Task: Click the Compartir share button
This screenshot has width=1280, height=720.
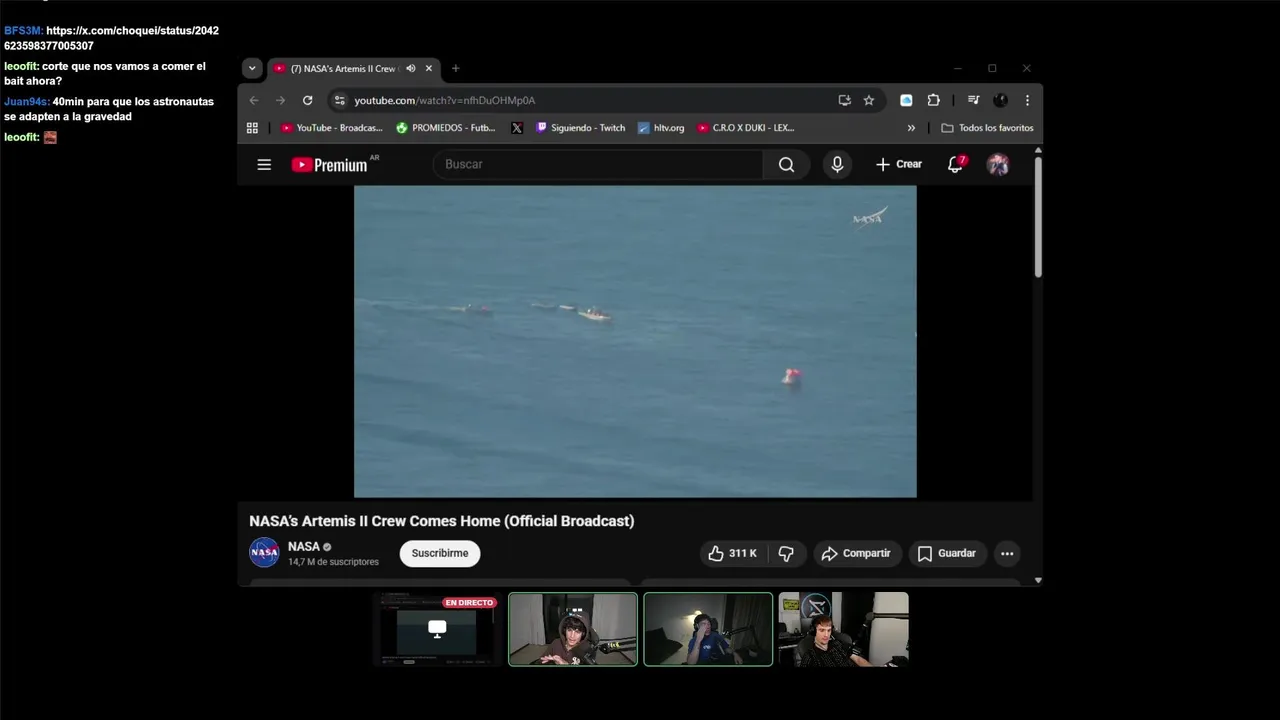Action: [856, 553]
